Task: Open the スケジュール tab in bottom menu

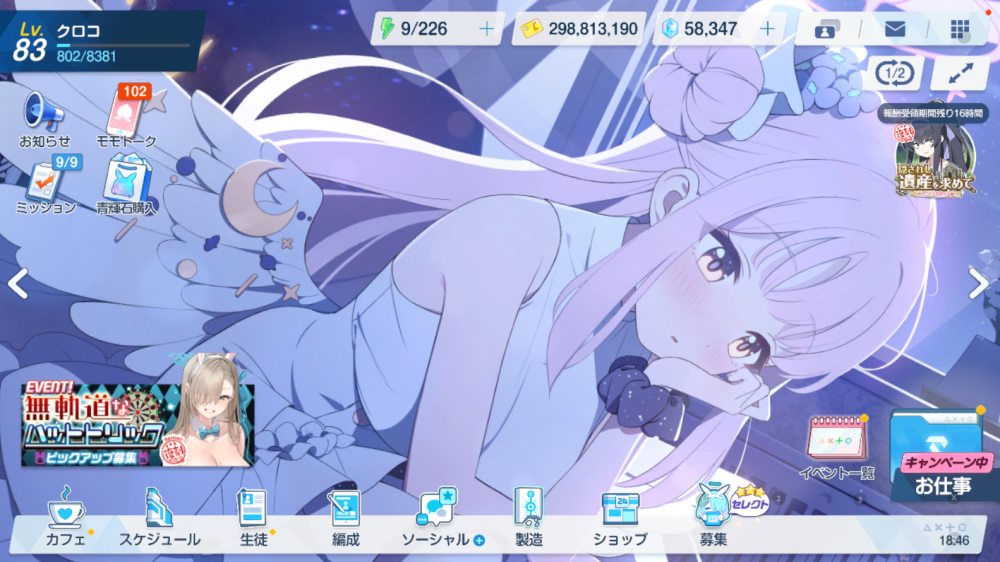Action: pyautogui.click(x=160, y=518)
